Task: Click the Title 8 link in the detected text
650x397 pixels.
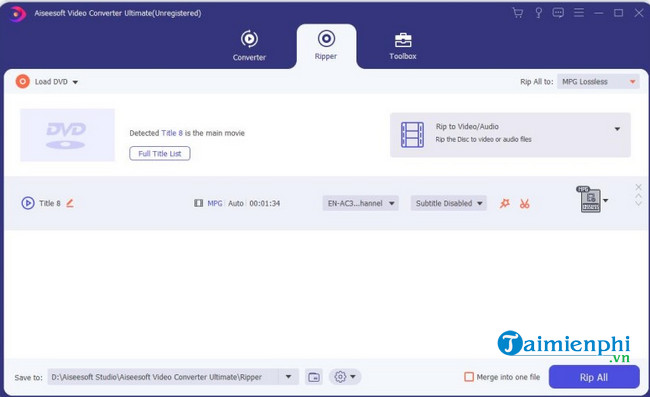Action: click(172, 133)
